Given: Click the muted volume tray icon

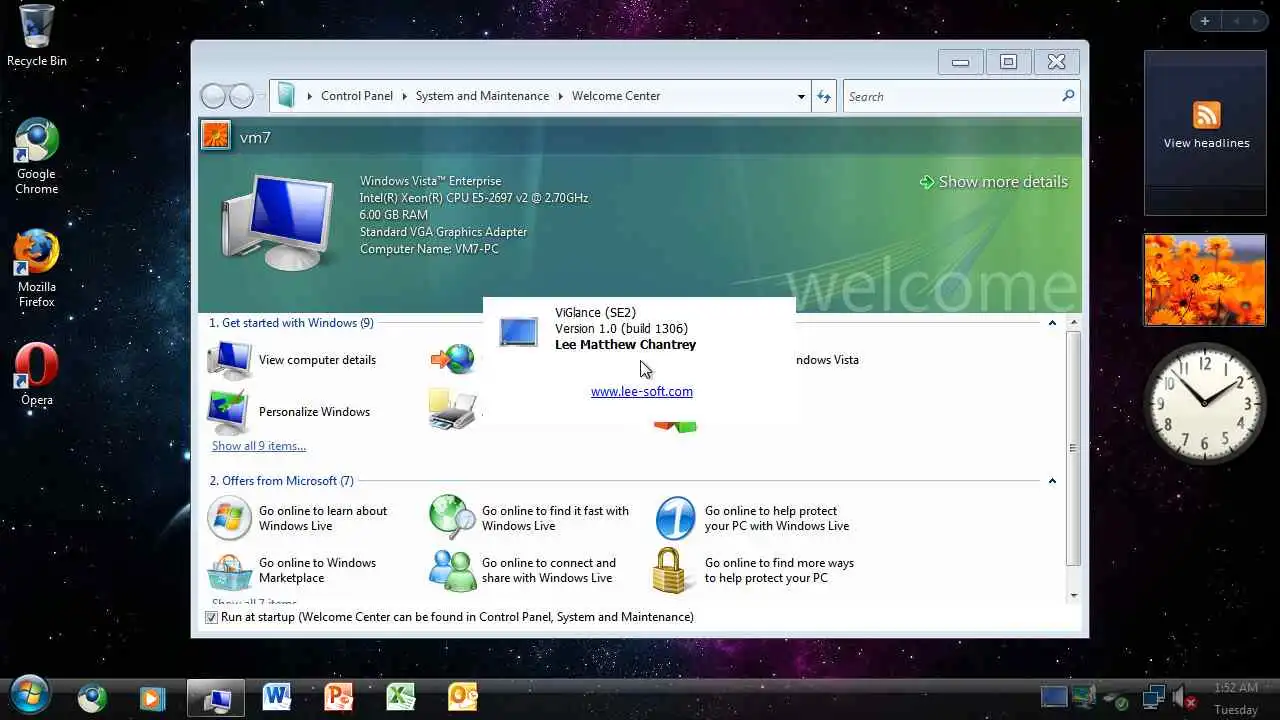Looking at the screenshot, I should [1185, 697].
